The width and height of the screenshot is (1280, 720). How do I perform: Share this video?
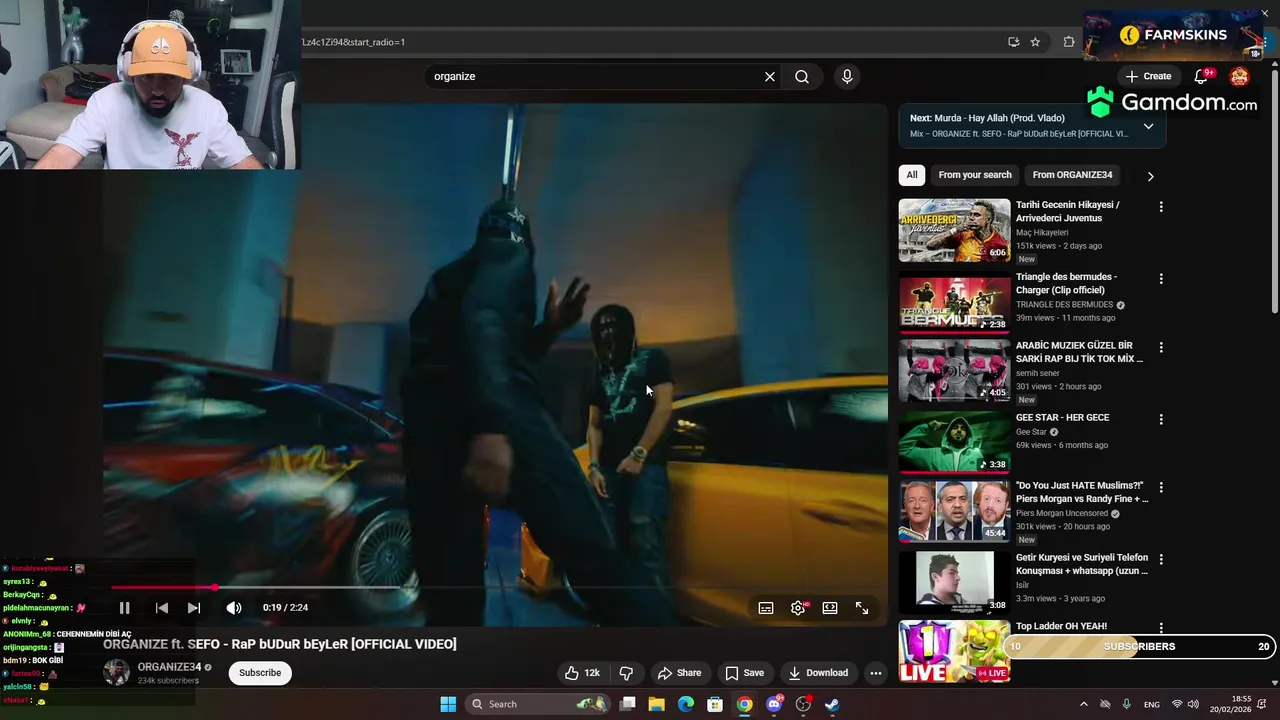[x=679, y=673]
